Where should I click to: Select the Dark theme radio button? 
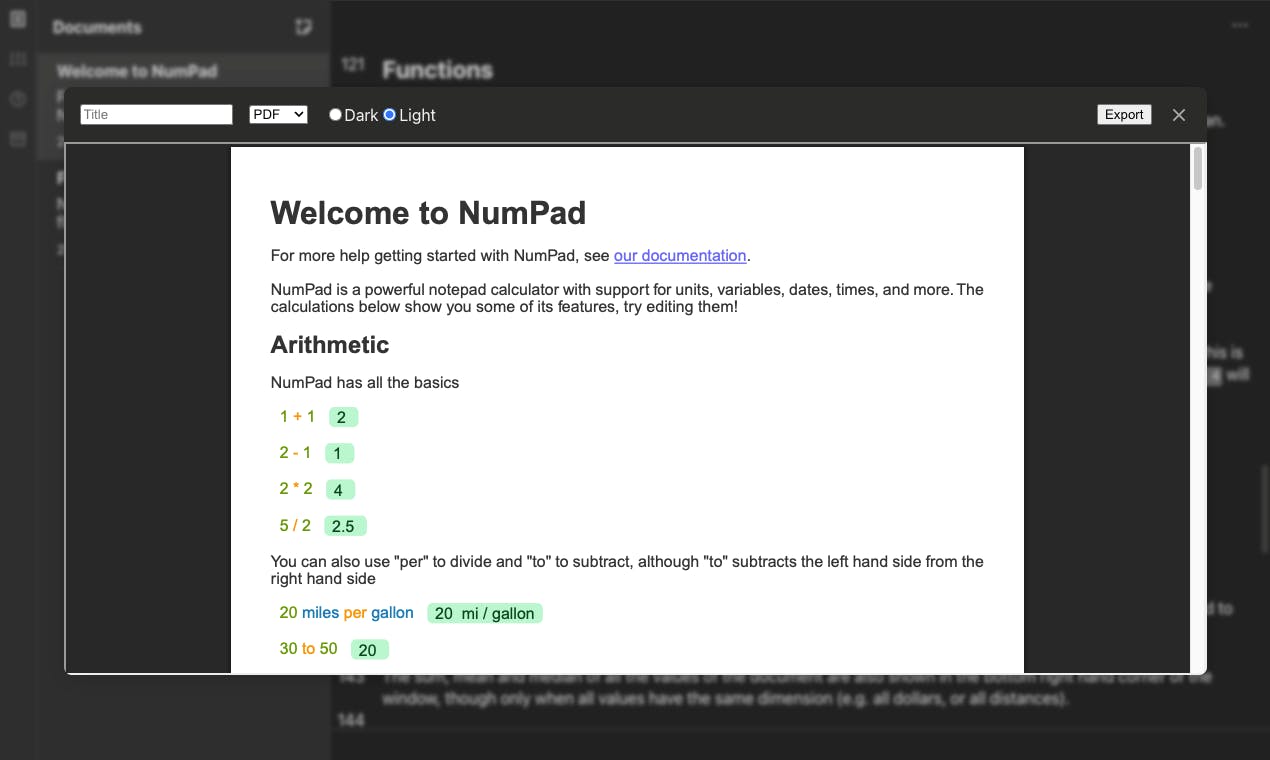pos(335,115)
